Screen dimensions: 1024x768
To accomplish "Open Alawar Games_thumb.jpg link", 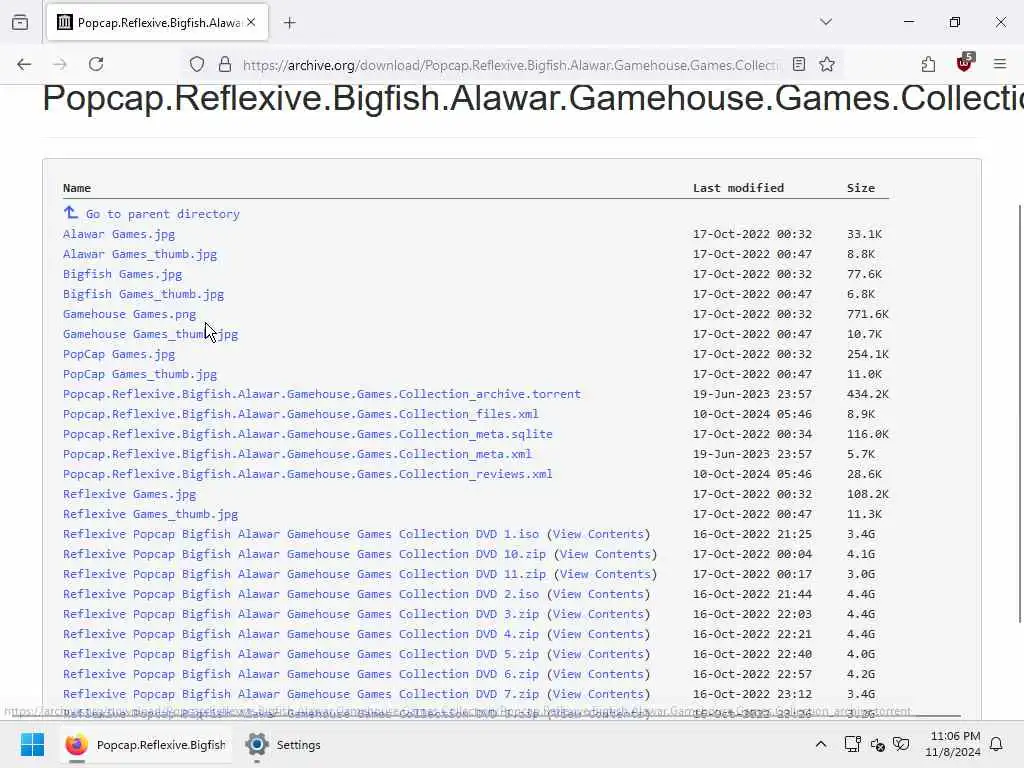I will 140,254.
